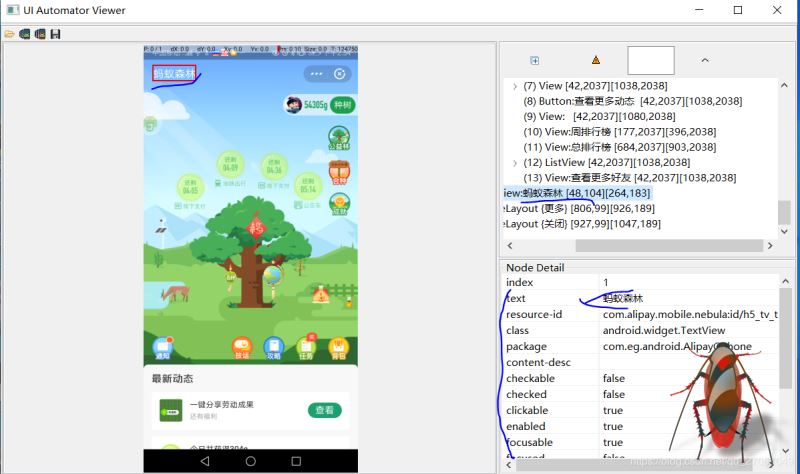Click the index value 1 cell
Screen dimensions: 800x474
coord(689,282)
